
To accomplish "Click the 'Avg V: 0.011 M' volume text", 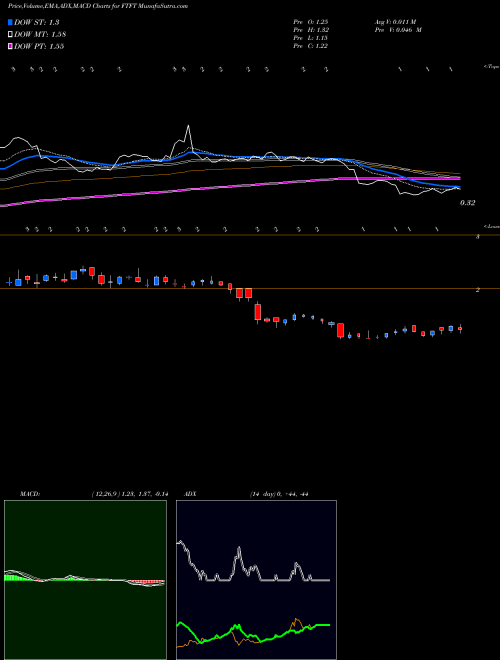I will [x=395, y=22].
